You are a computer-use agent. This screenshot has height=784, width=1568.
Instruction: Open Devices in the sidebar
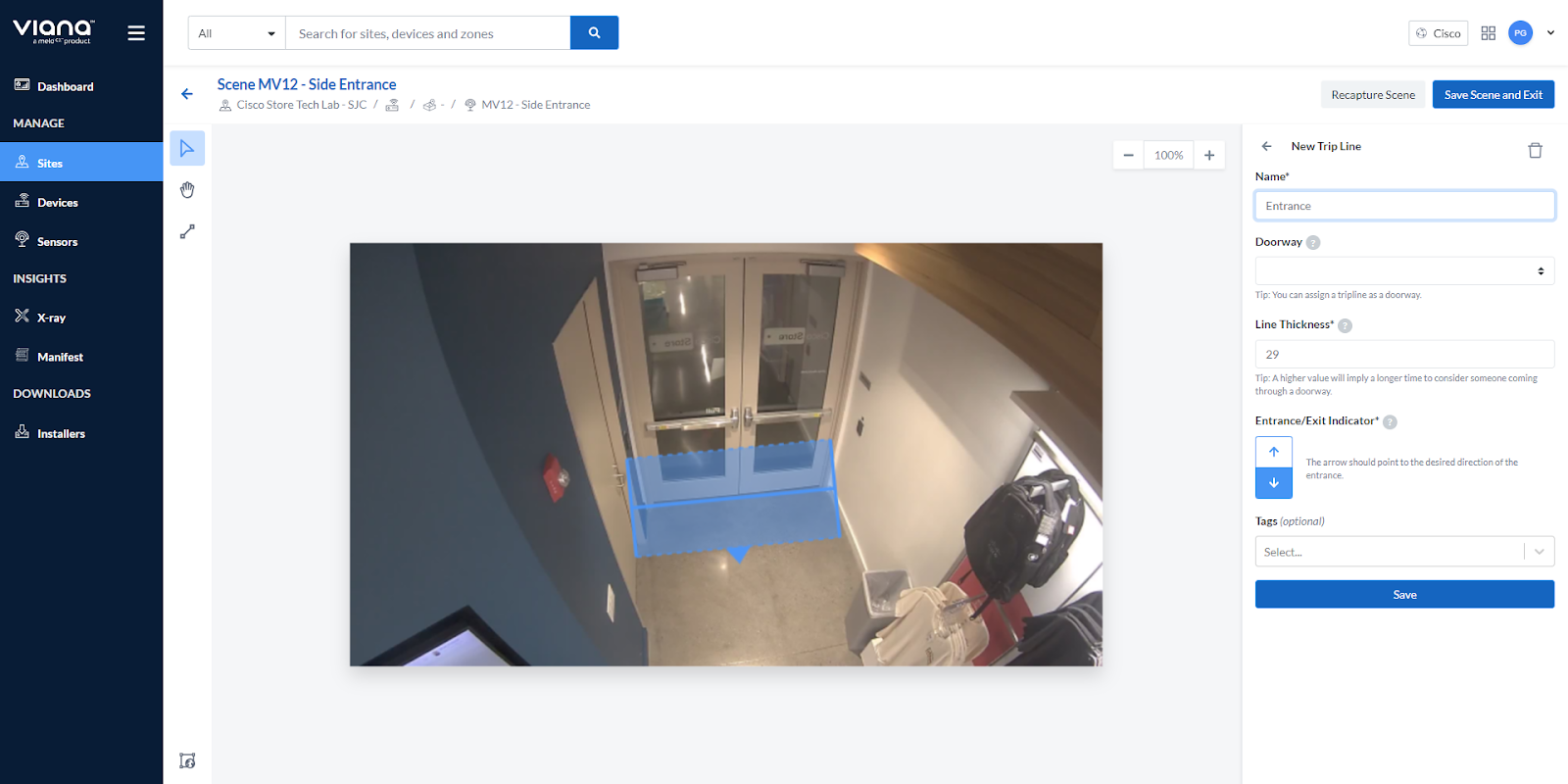pyautogui.click(x=57, y=203)
